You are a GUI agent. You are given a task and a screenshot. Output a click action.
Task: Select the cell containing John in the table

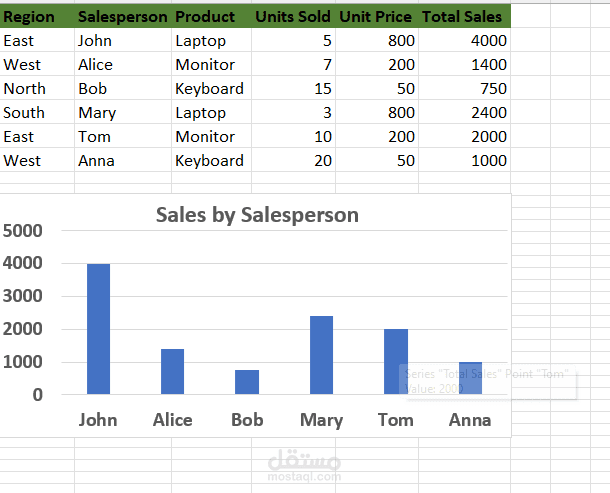click(x=95, y=41)
